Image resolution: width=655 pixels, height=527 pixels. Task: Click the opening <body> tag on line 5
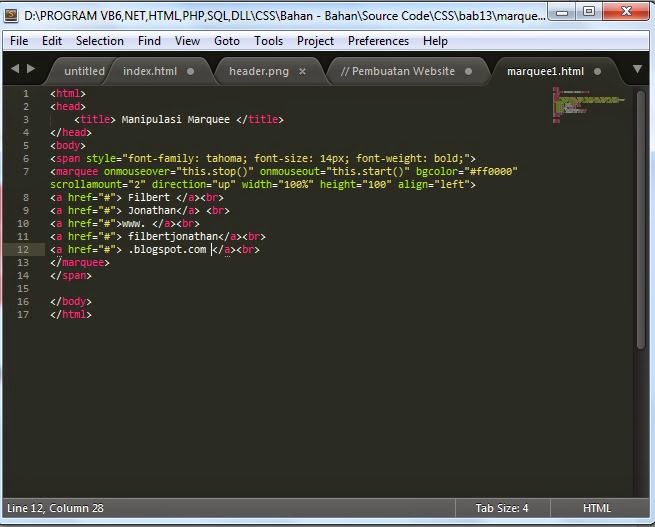68,146
